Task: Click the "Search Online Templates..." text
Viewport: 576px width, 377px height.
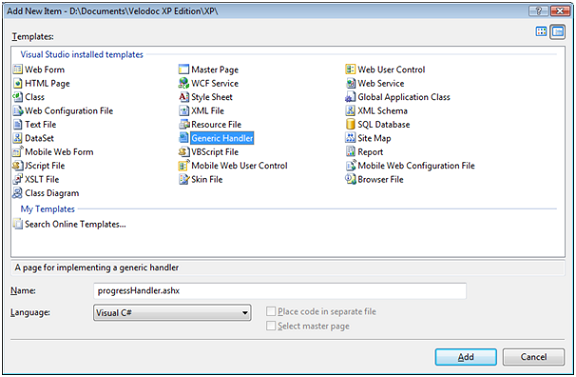Action: [x=75, y=224]
